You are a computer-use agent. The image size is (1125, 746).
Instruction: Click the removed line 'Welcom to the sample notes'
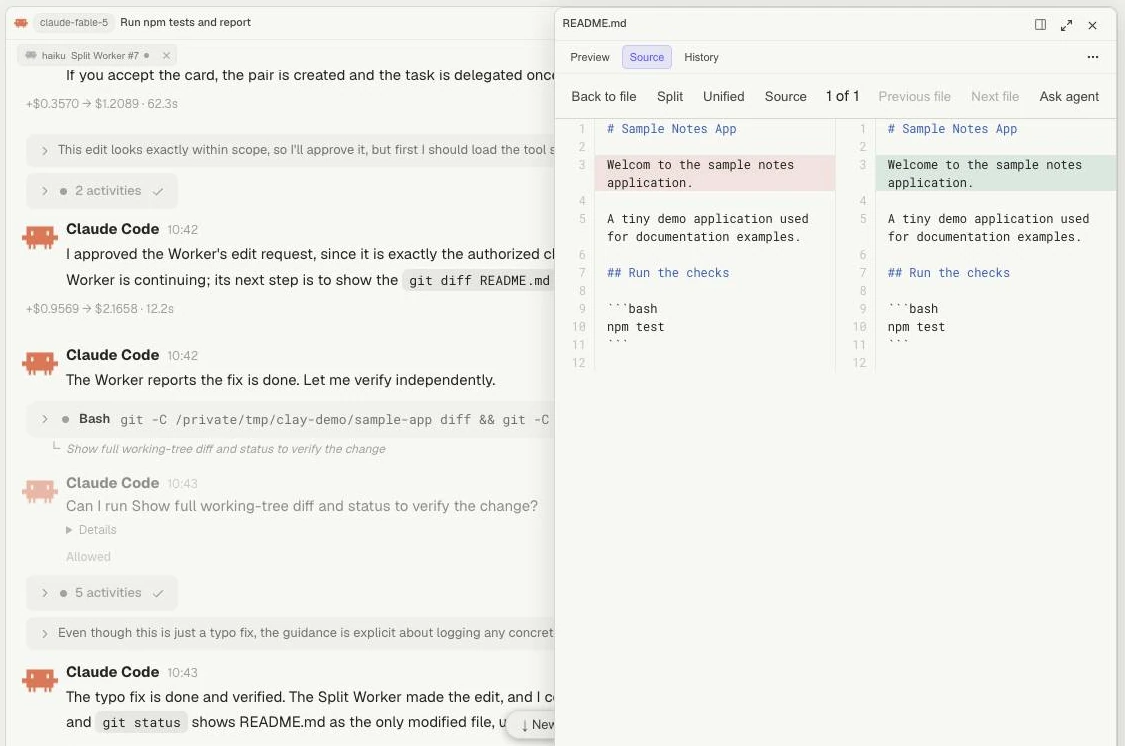(715, 174)
